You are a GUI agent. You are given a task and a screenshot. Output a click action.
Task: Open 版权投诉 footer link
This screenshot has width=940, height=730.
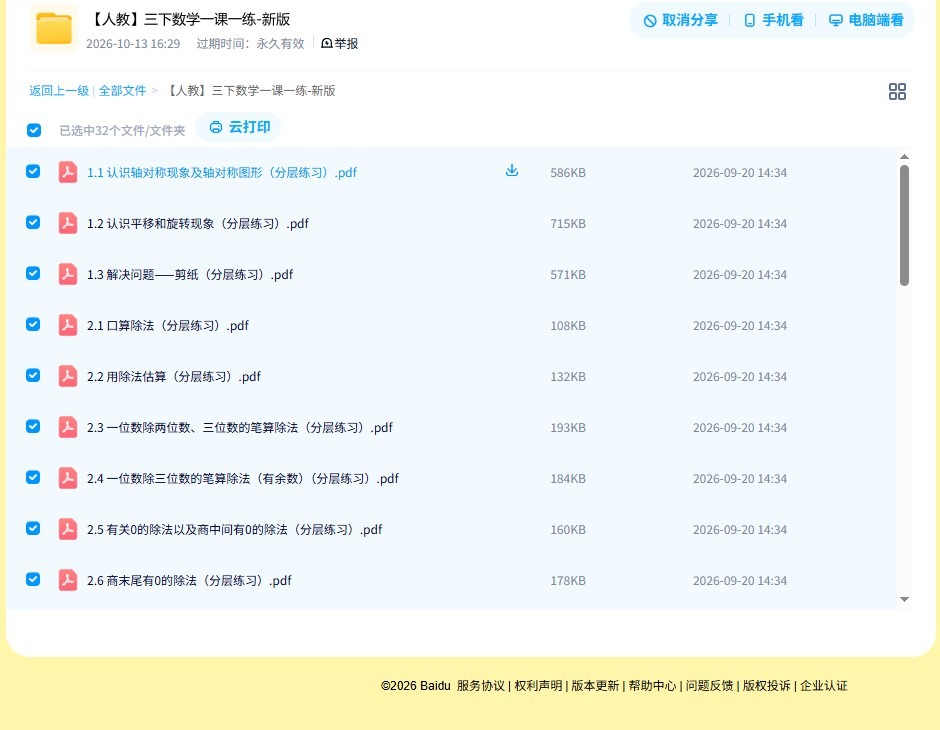point(767,686)
